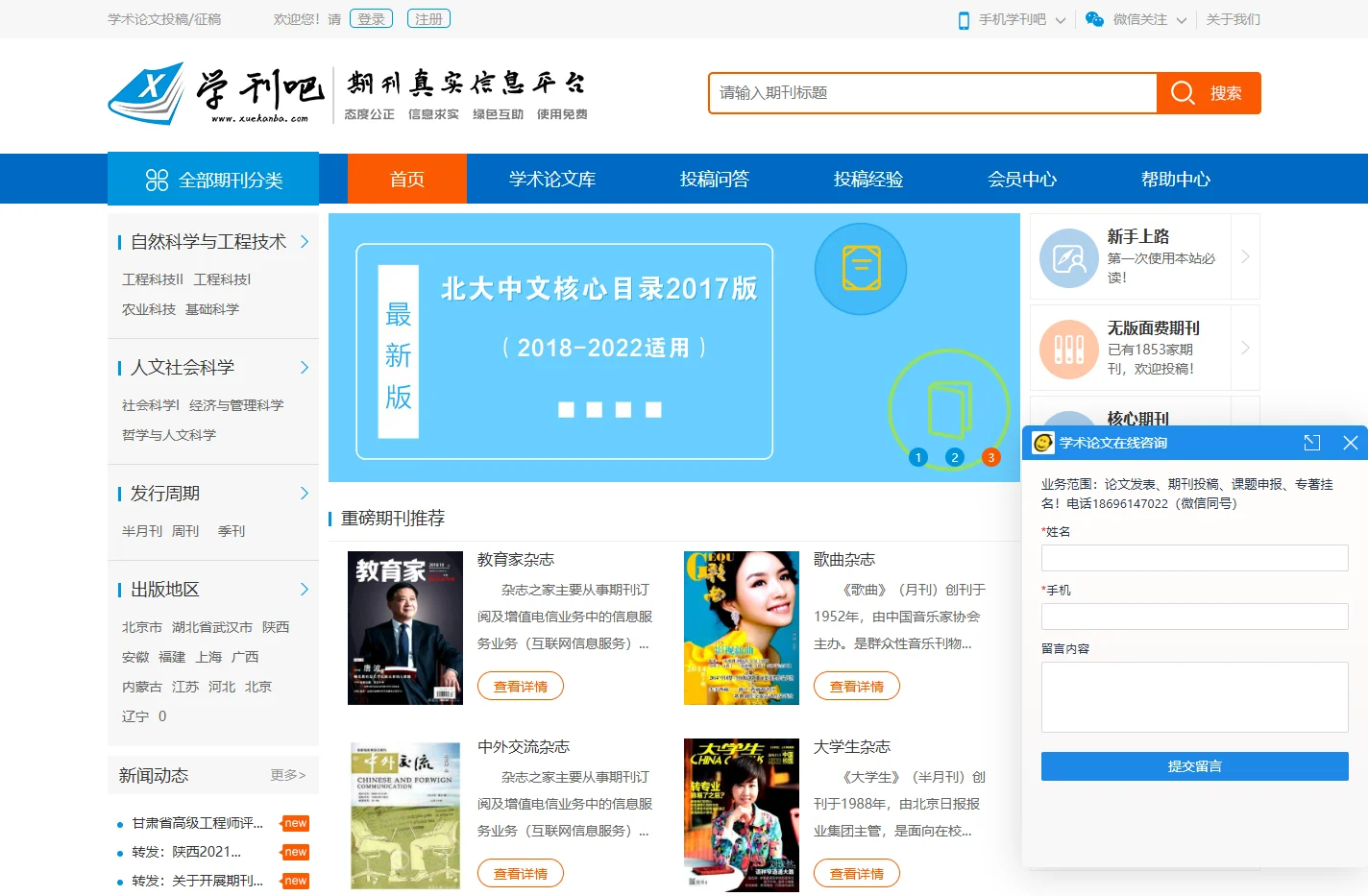Go to 投稿问答 menu
This screenshot has height=896, width=1368.
tap(715, 179)
